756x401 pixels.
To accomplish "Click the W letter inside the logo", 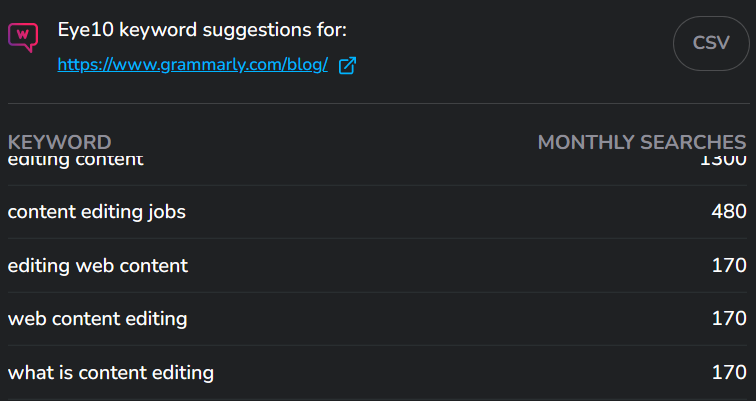I will [x=22, y=34].
